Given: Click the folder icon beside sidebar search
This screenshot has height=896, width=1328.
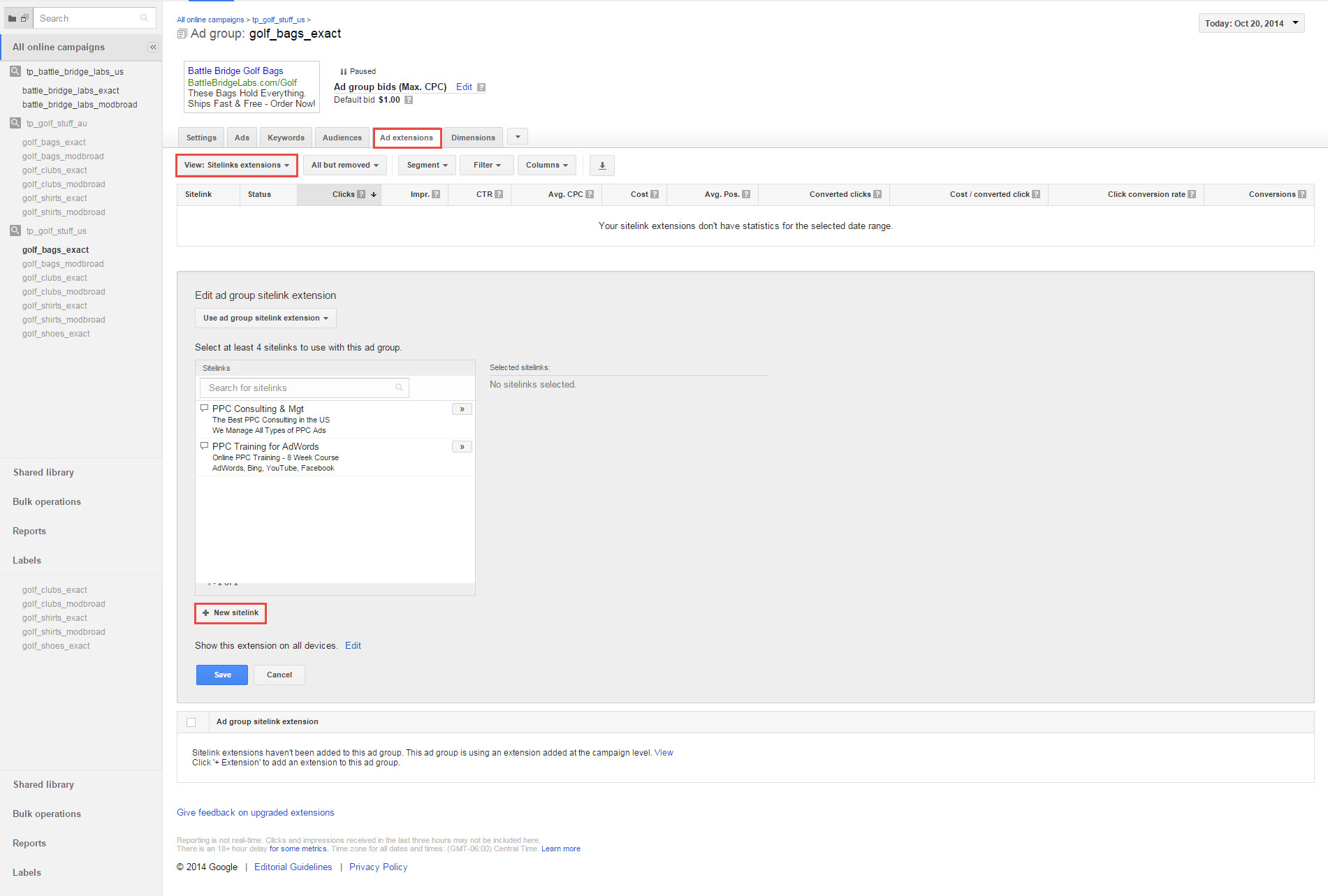Looking at the screenshot, I should click(13, 18).
